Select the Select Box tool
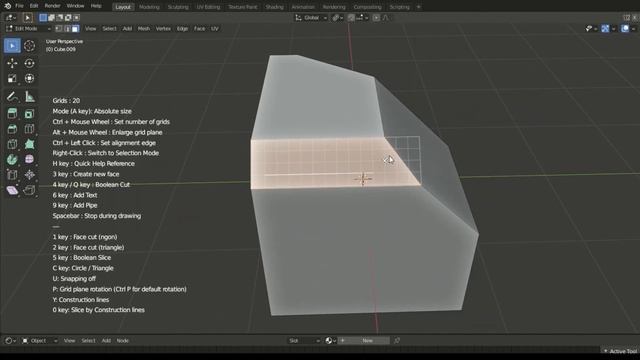 [12, 46]
